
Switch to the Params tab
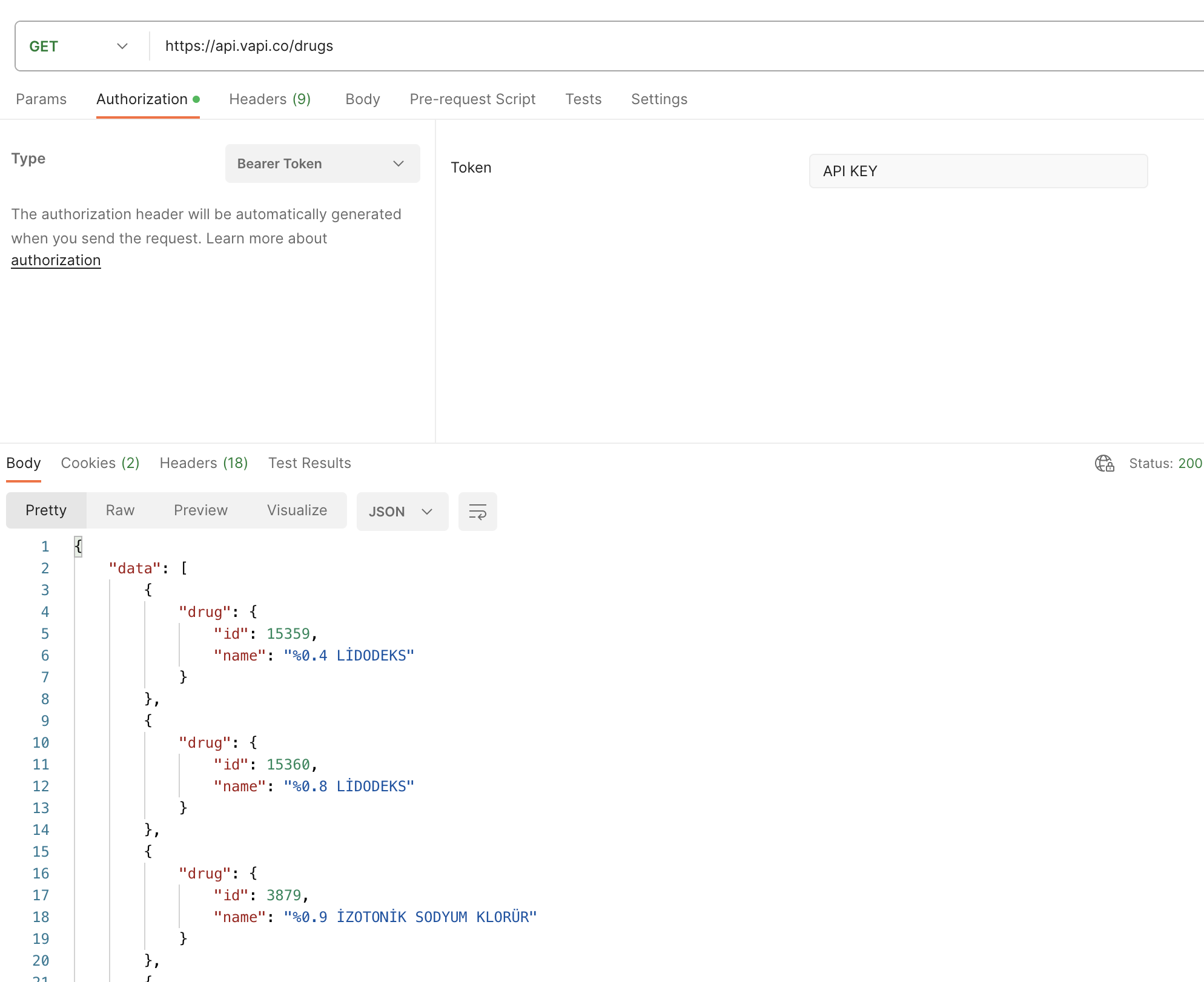click(41, 99)
